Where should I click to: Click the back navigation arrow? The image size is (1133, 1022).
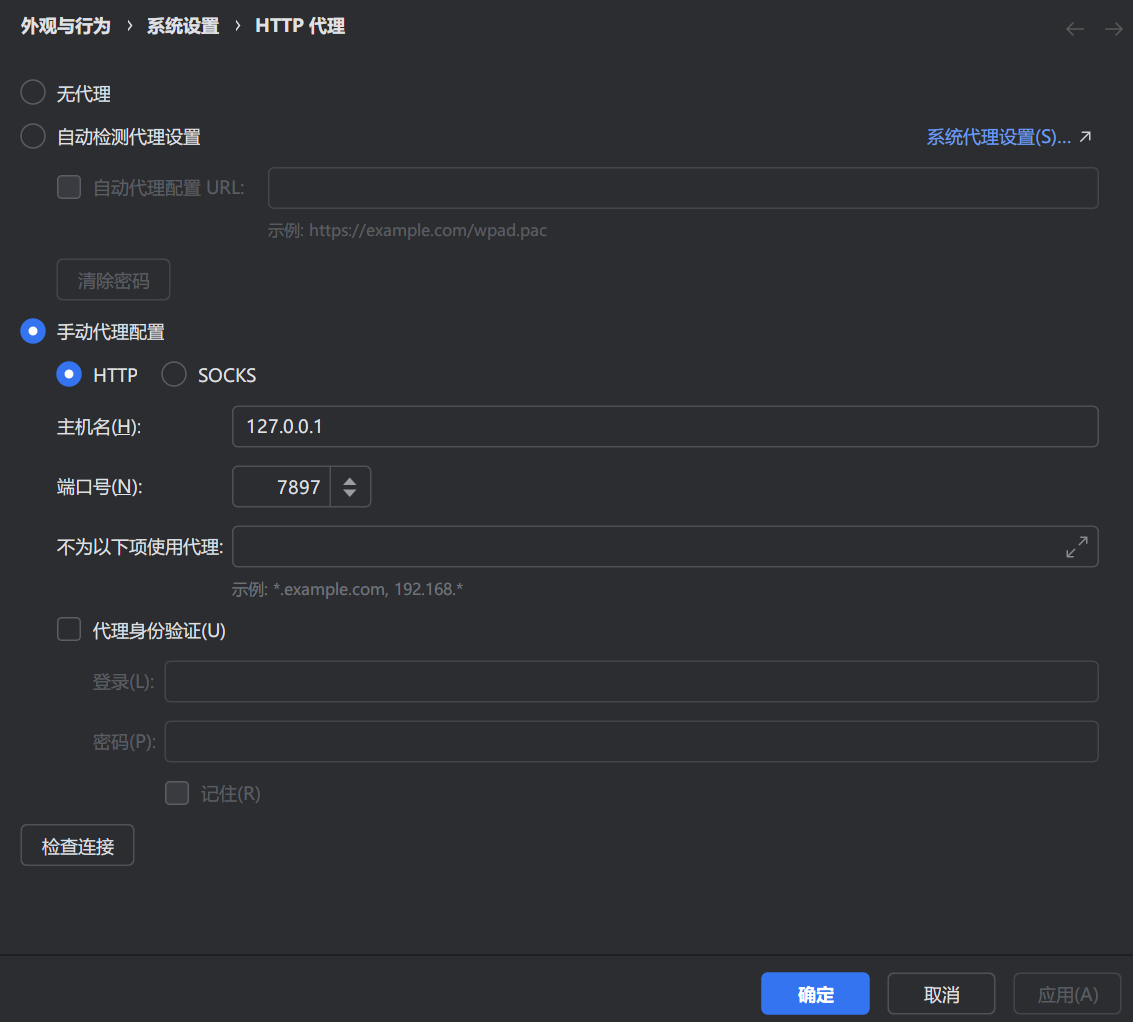(1074, 28)
